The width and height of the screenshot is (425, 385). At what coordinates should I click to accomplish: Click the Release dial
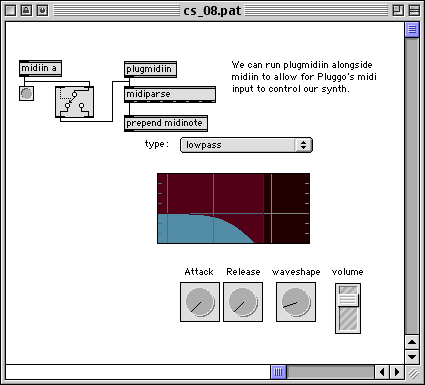coord(243,302)
